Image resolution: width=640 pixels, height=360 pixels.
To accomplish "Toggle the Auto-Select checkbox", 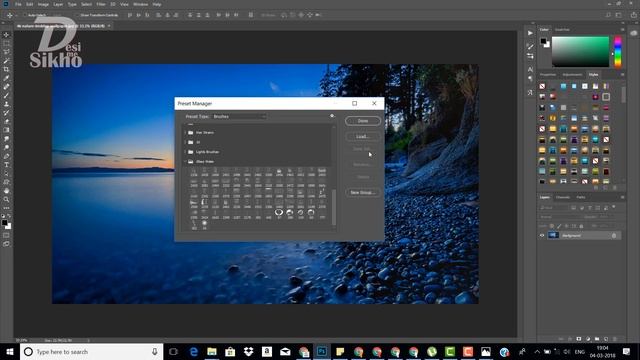I will pyautogui.click(x=24, y=15).
